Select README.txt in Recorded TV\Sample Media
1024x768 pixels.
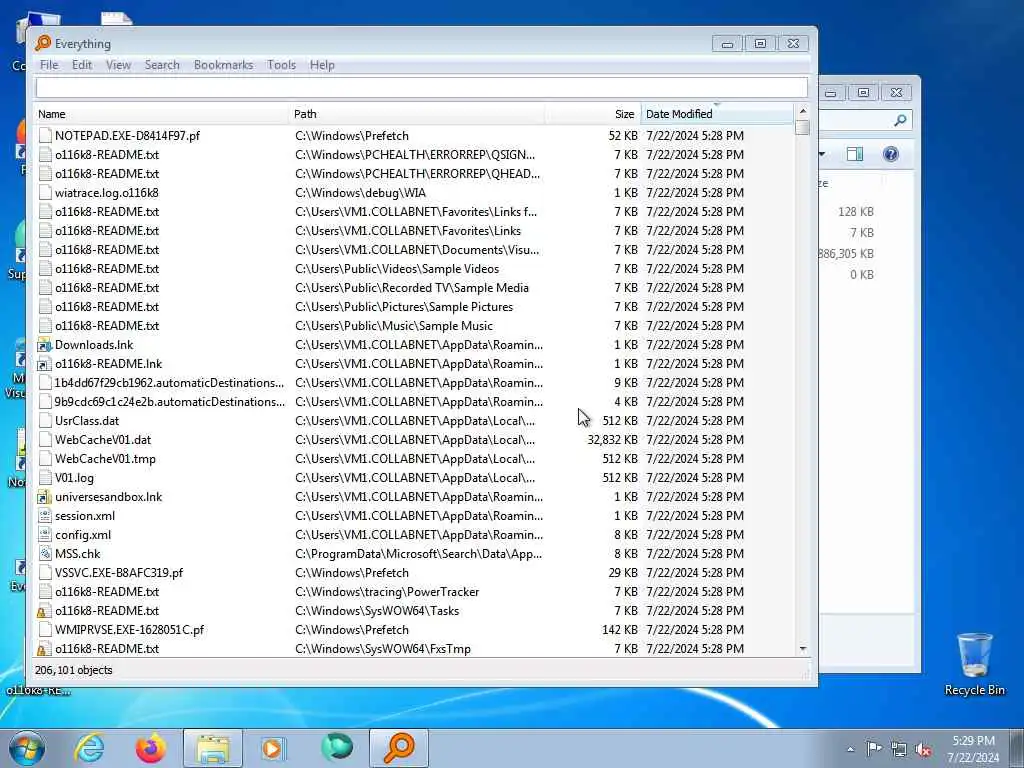[x=106, y=287]
